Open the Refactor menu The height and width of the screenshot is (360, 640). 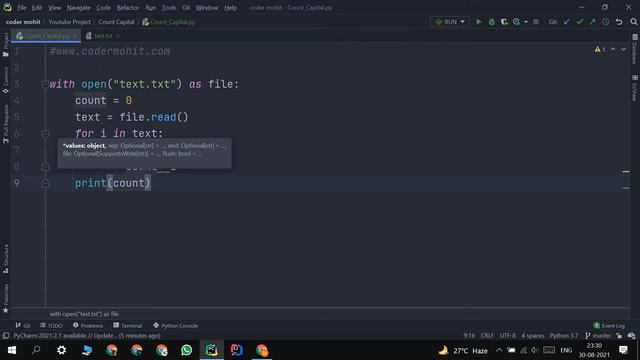128,7
